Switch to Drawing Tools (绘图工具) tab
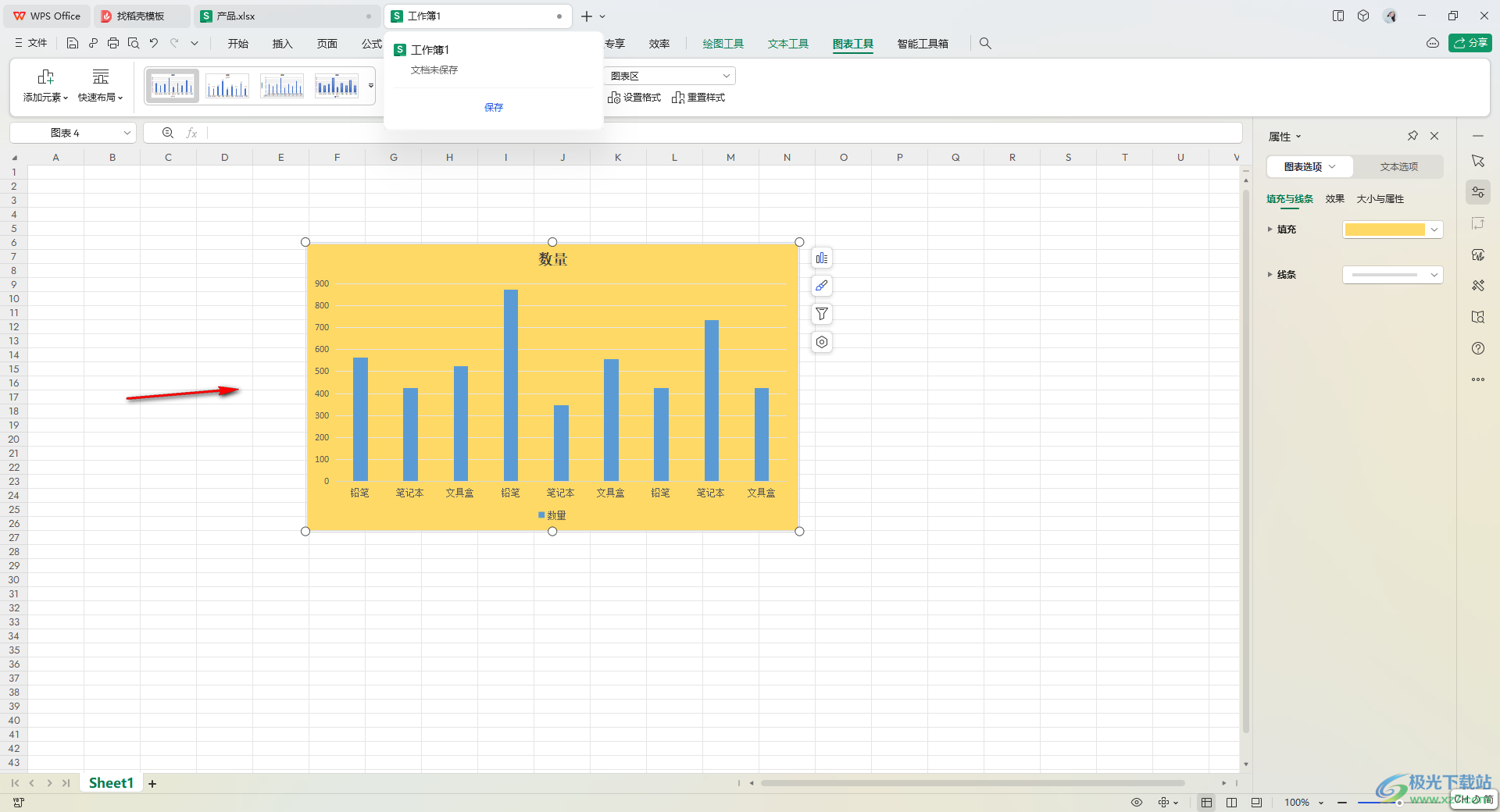This screenshot has height=812, width=1500. click(x=723, y=44)
